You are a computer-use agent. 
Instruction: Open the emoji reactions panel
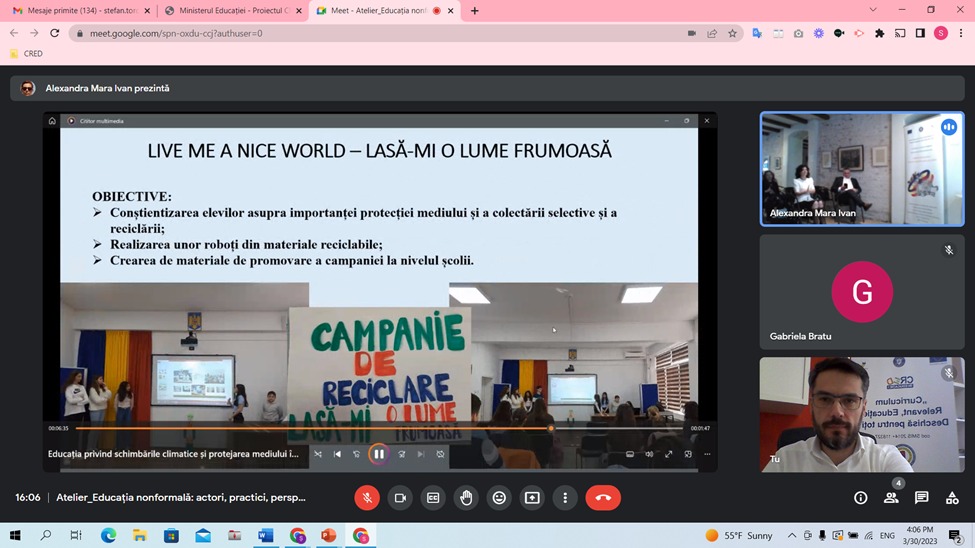pyautogui.click(x=499, y=498)
